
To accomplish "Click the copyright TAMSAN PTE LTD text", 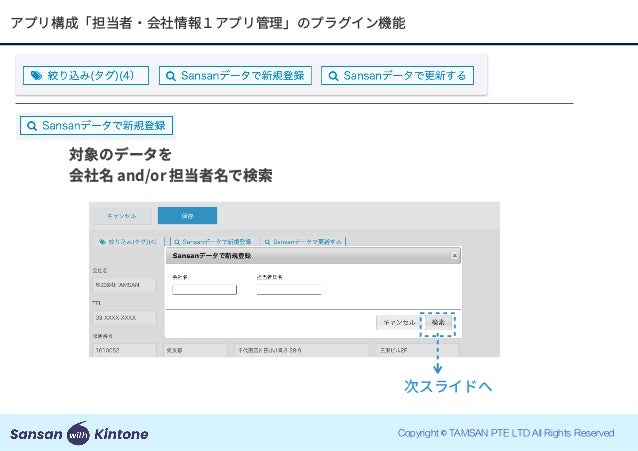I will (x=506, y=433).
